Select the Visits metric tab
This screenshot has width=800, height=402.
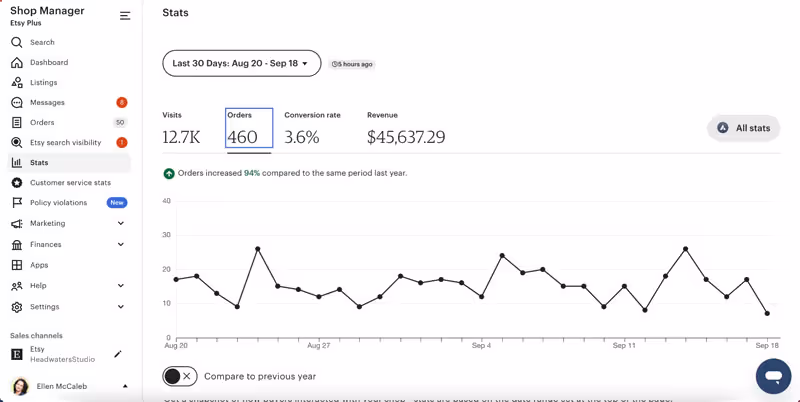pos(181,129)
